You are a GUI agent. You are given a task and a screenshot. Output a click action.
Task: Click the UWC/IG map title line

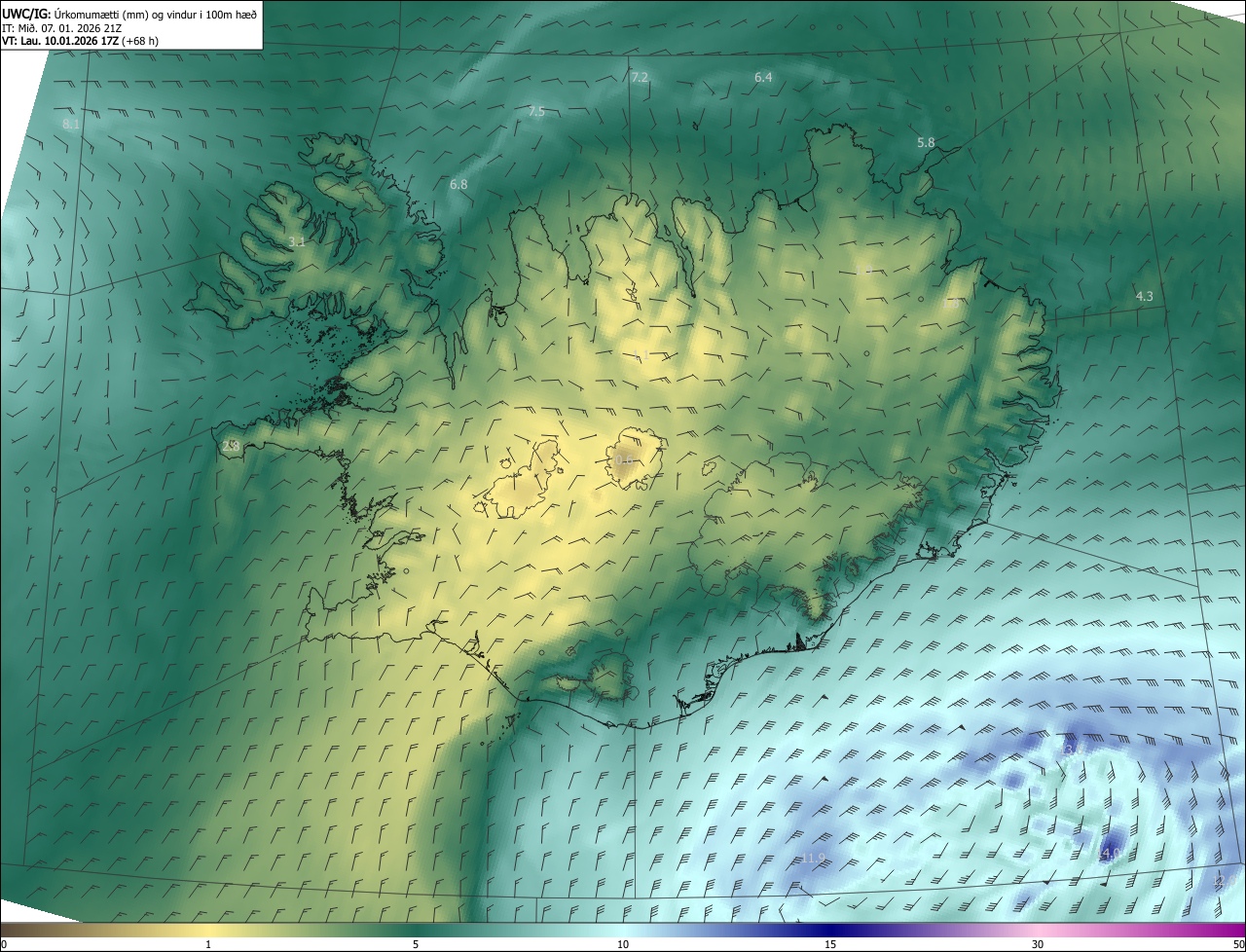click(129, 13)
